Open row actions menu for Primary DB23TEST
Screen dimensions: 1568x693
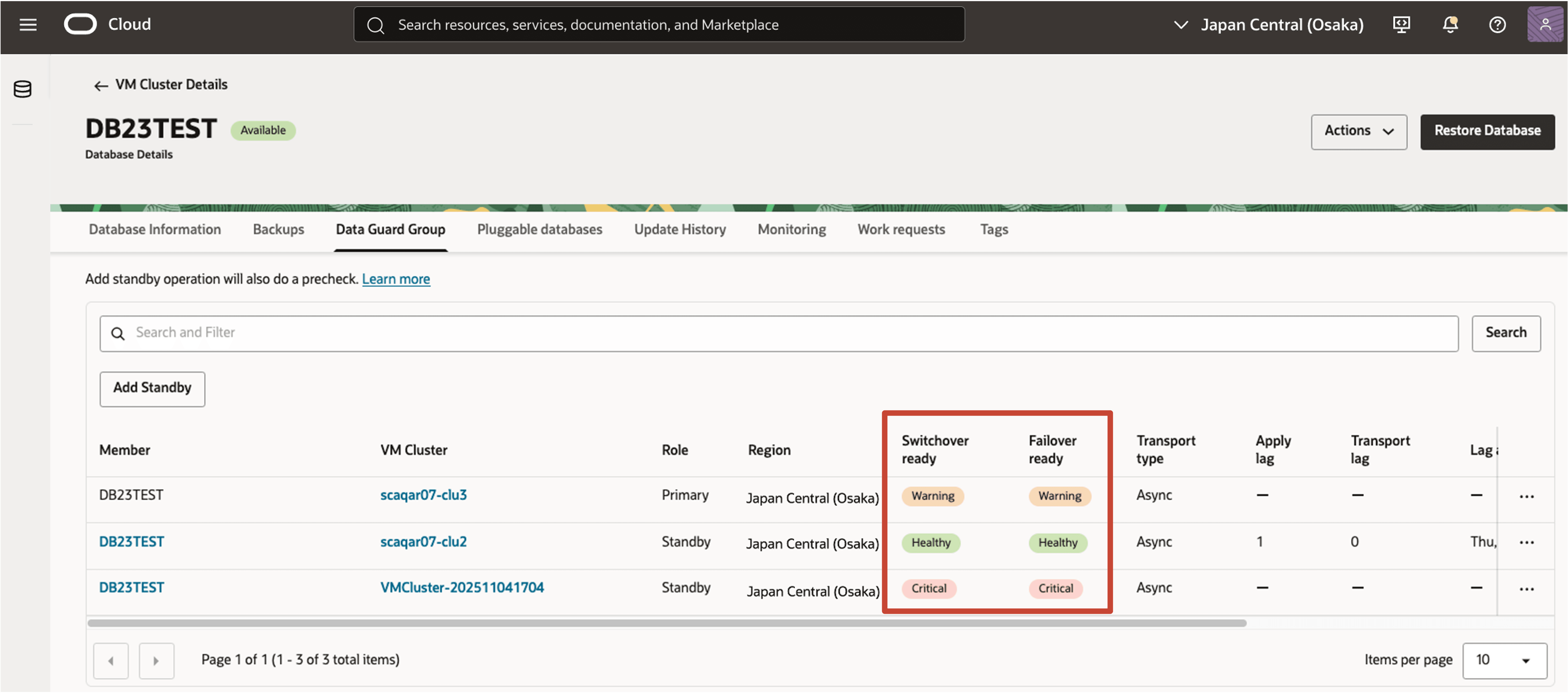(1526, 496)
